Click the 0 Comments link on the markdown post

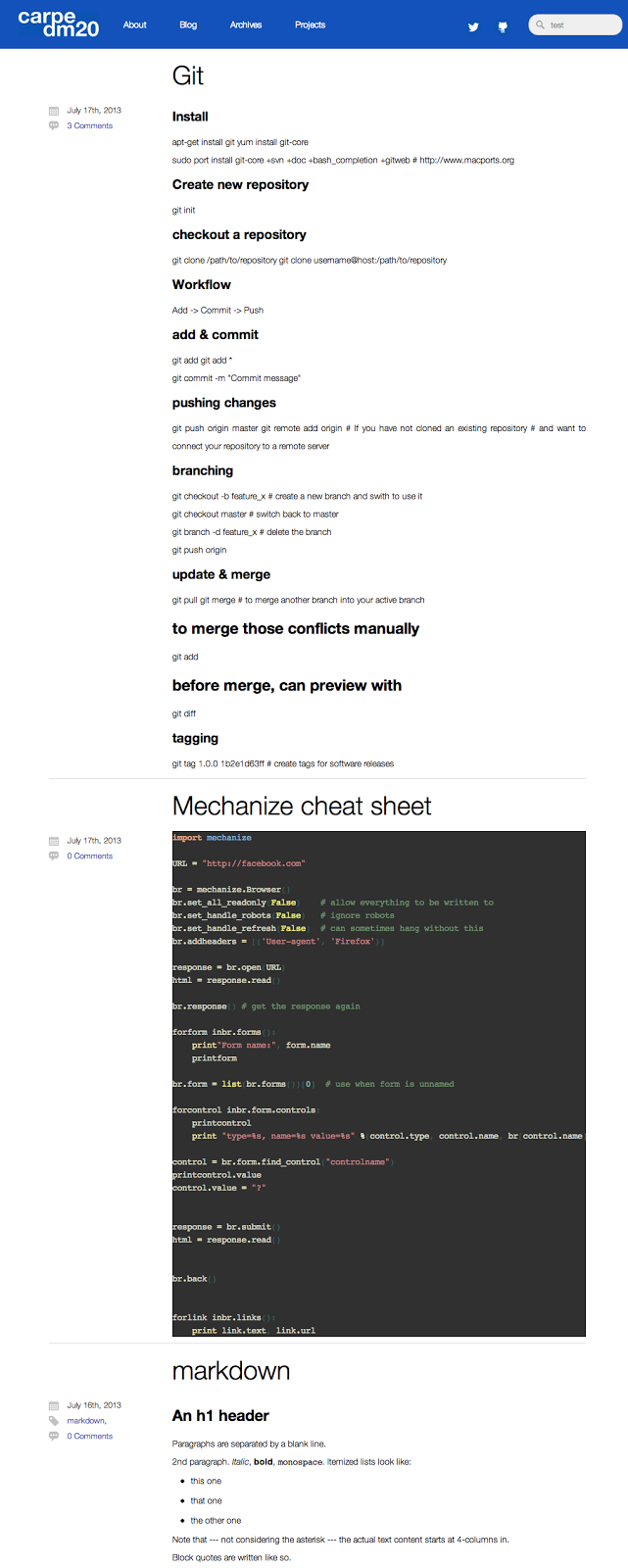[x=89, y=1436]
